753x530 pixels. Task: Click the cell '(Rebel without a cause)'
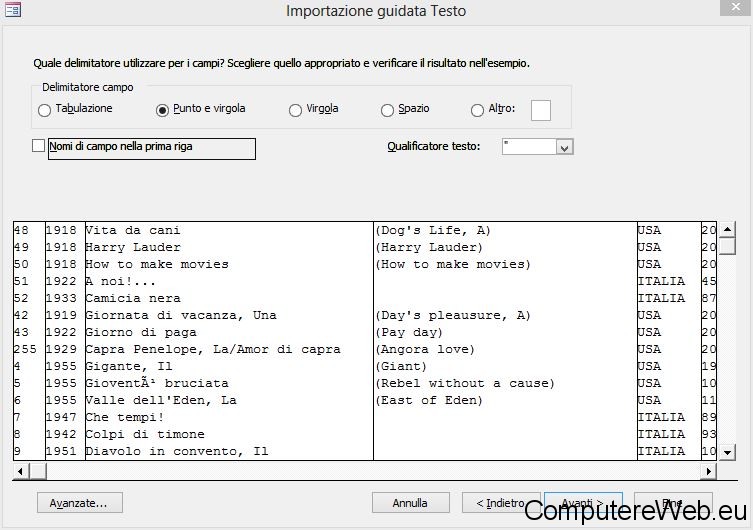pyautogui.click(x=465, y=383)
